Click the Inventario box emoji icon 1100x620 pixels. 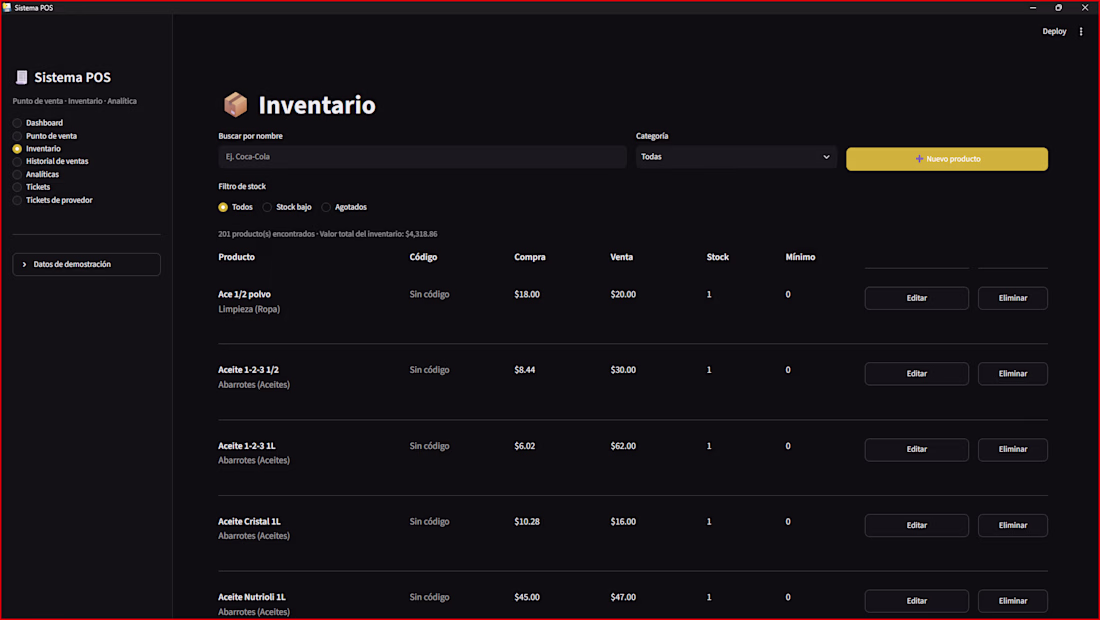(235, 105)
